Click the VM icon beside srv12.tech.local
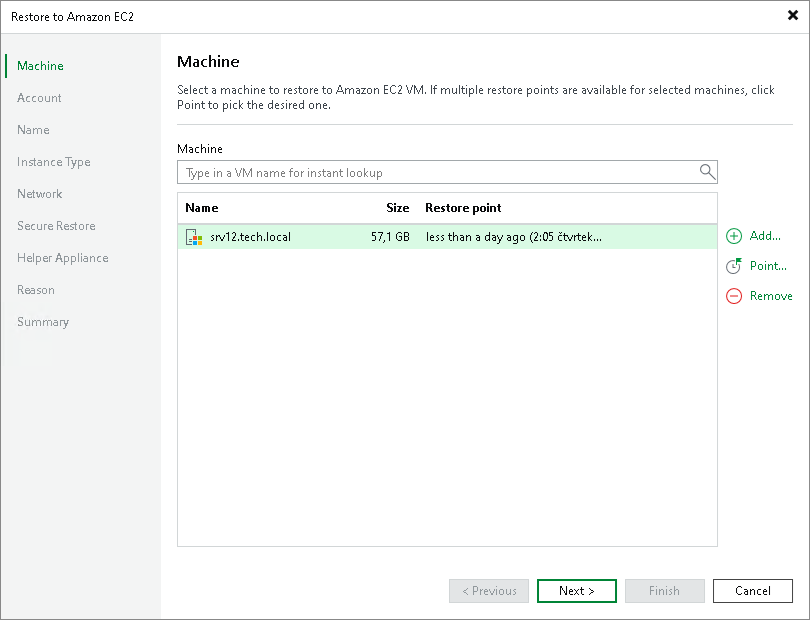 point(192,238)
